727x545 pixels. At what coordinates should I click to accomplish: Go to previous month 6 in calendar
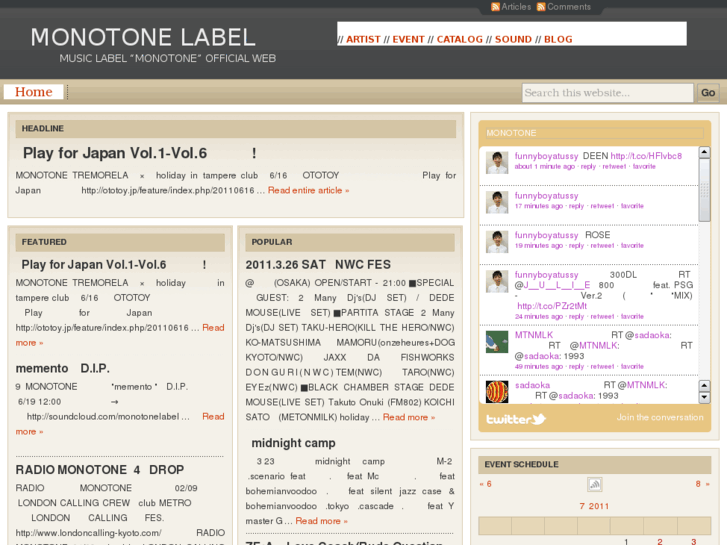click(485, 484)
